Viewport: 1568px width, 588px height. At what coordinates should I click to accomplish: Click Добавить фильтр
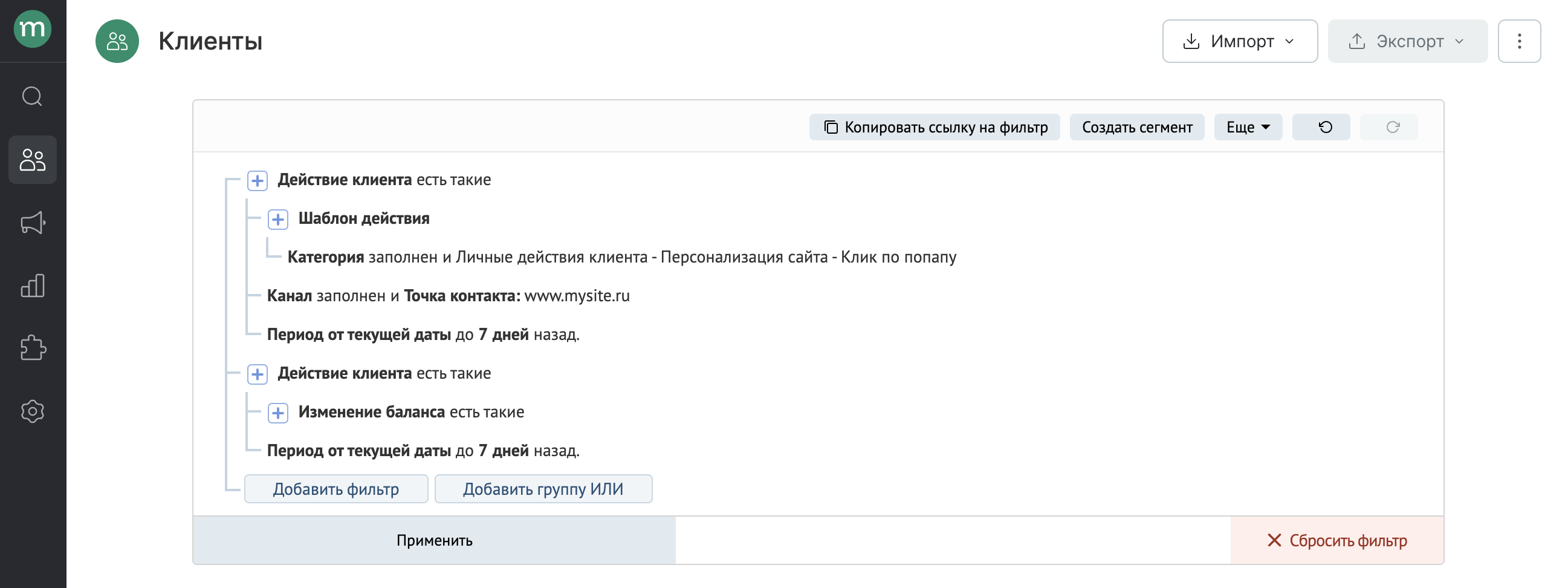coord(336,489)
